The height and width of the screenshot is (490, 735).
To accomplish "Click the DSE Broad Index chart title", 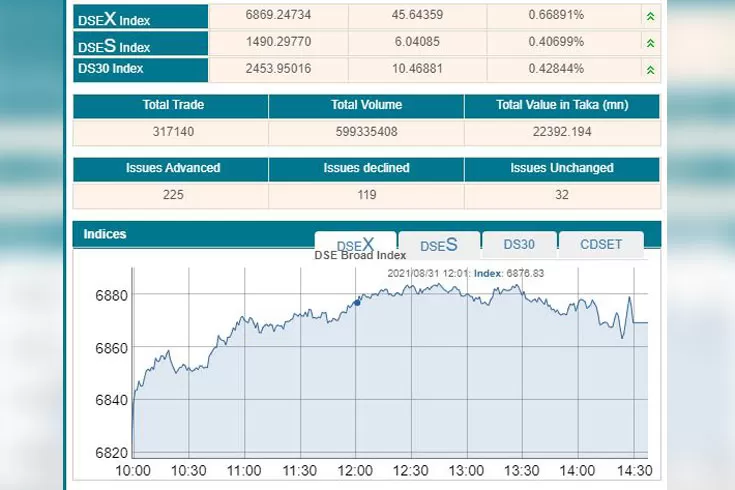I will coord(360,256).
